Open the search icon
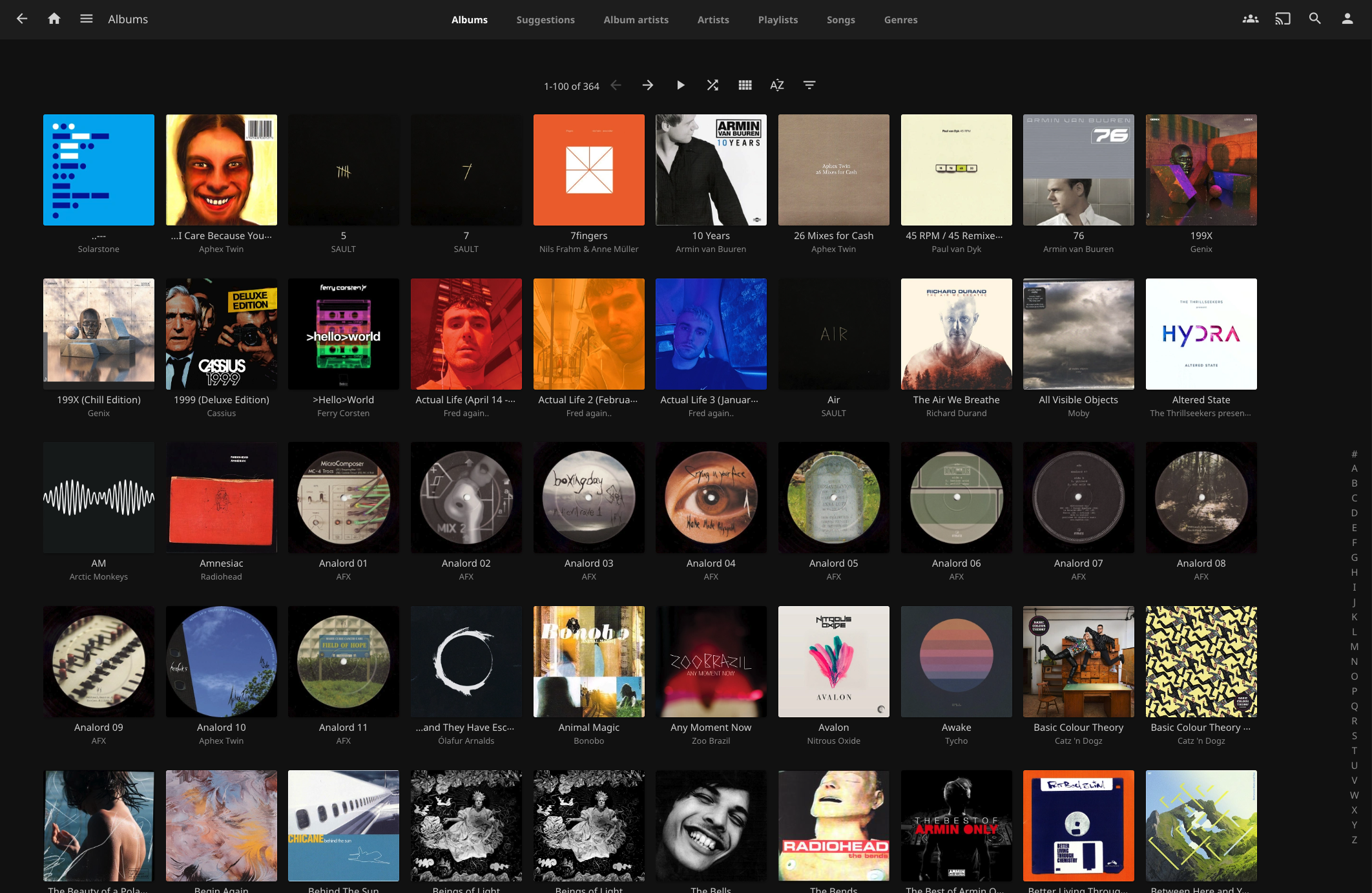 coord(1315,19)
